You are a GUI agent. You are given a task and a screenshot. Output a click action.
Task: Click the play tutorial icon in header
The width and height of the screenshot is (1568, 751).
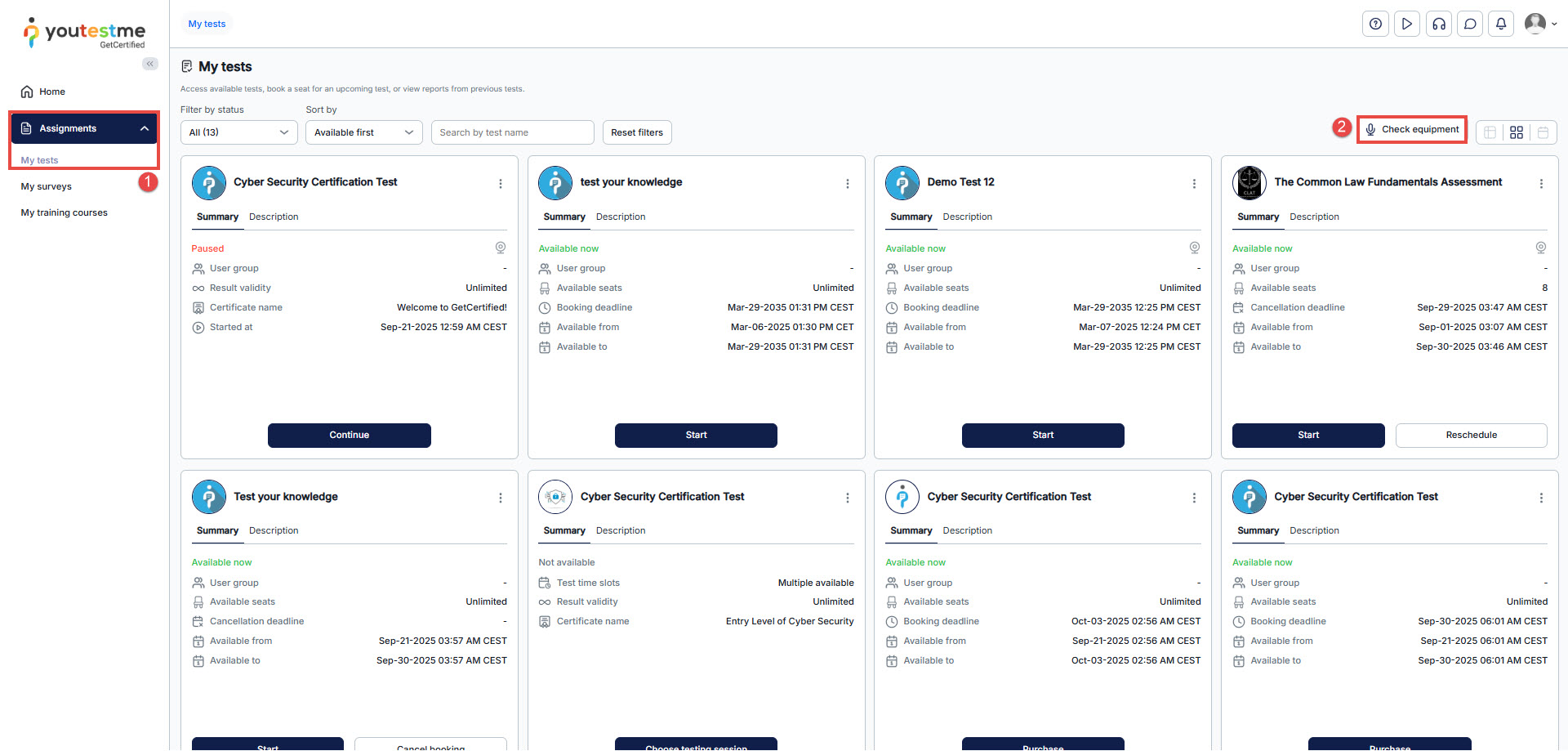1406,24
